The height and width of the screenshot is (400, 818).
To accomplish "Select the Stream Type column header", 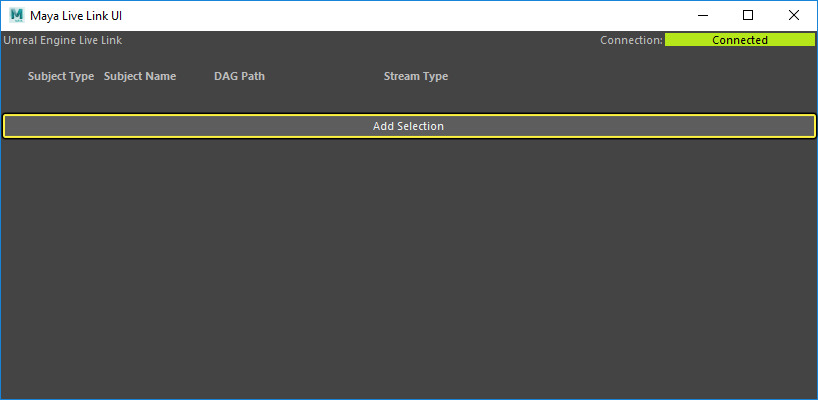I will click(x=416, y=76).
